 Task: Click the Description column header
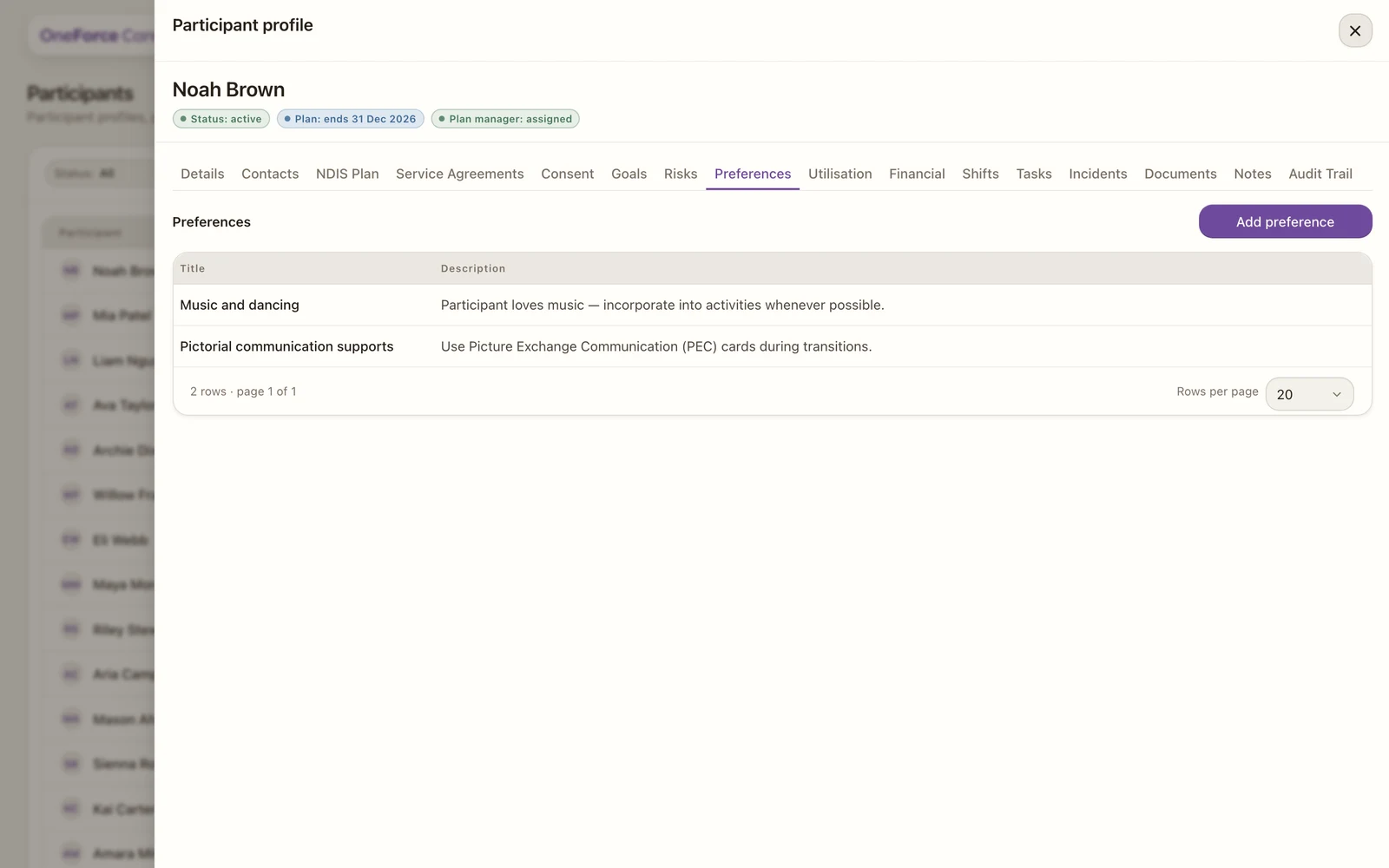[x=473, y=268]
